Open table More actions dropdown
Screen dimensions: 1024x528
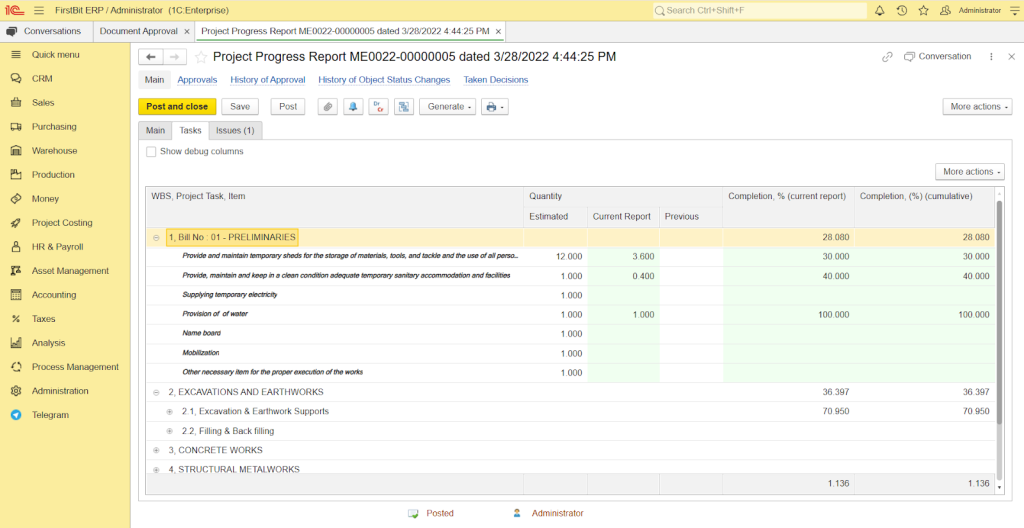tap(970, 171)
